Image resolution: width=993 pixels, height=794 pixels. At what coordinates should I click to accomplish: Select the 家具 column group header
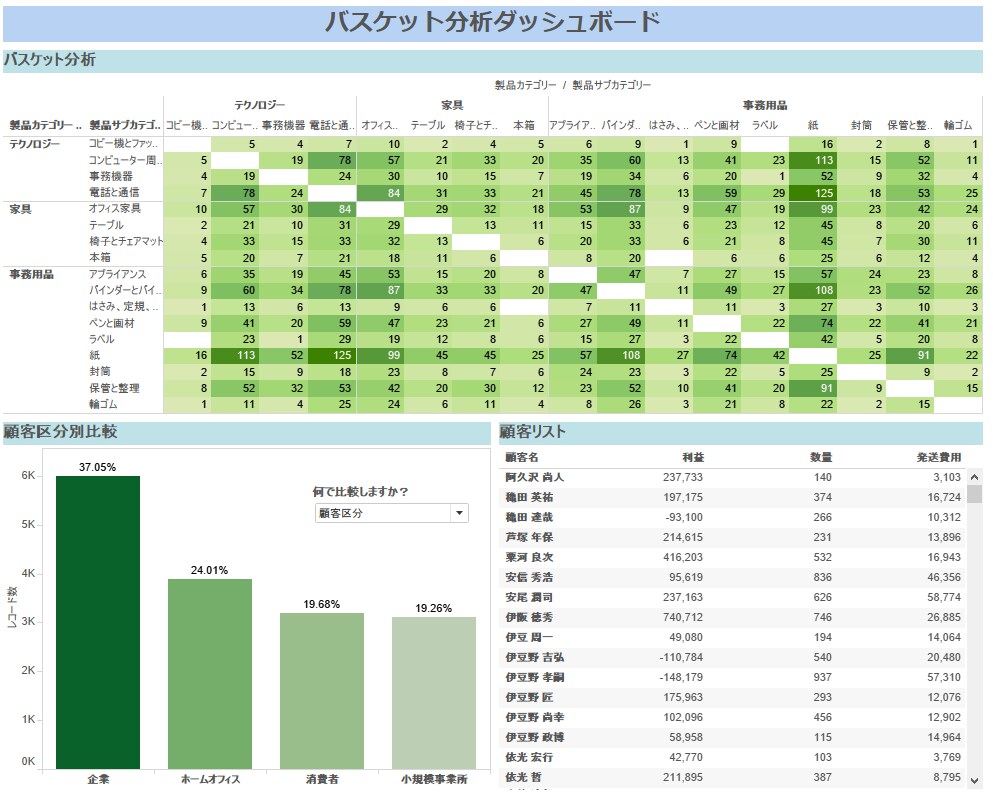click(452, 105)
